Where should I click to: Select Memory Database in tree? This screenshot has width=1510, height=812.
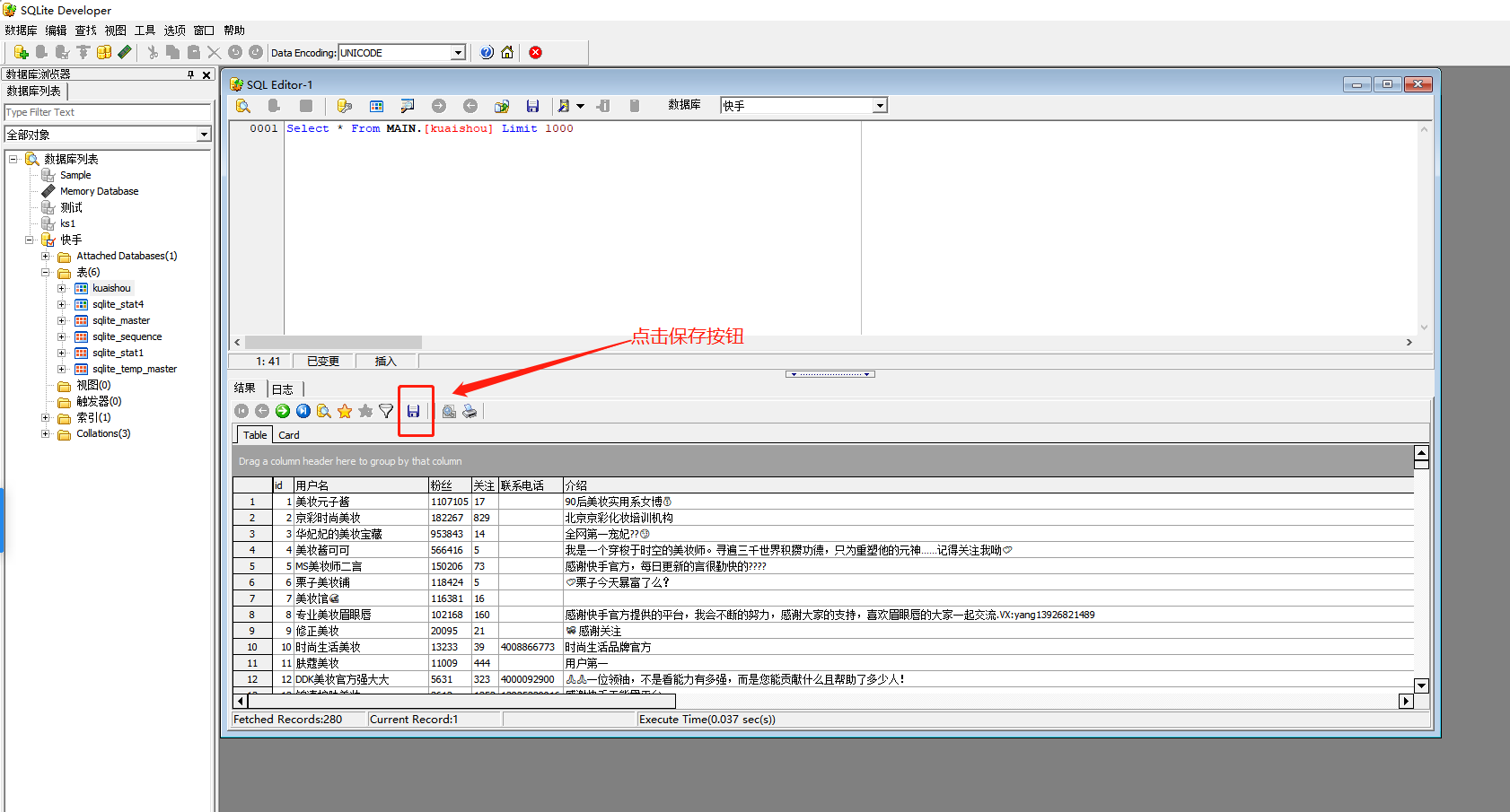[x=99, y=191]
